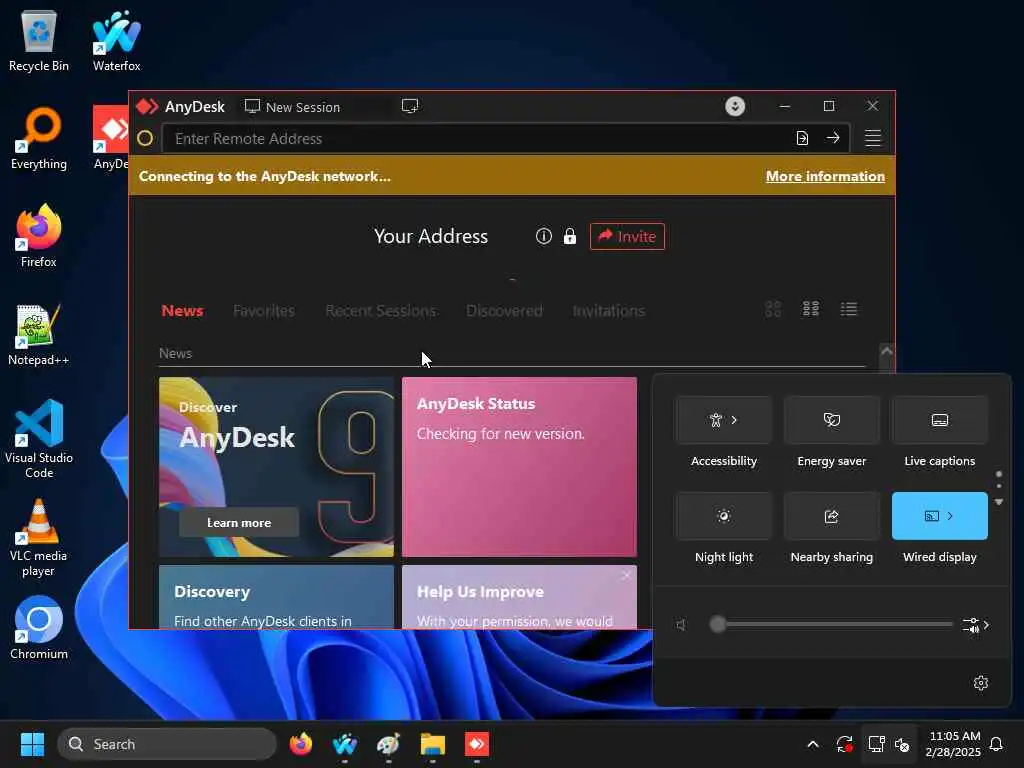Click the connection status circle icon

(x=145, y=138)
